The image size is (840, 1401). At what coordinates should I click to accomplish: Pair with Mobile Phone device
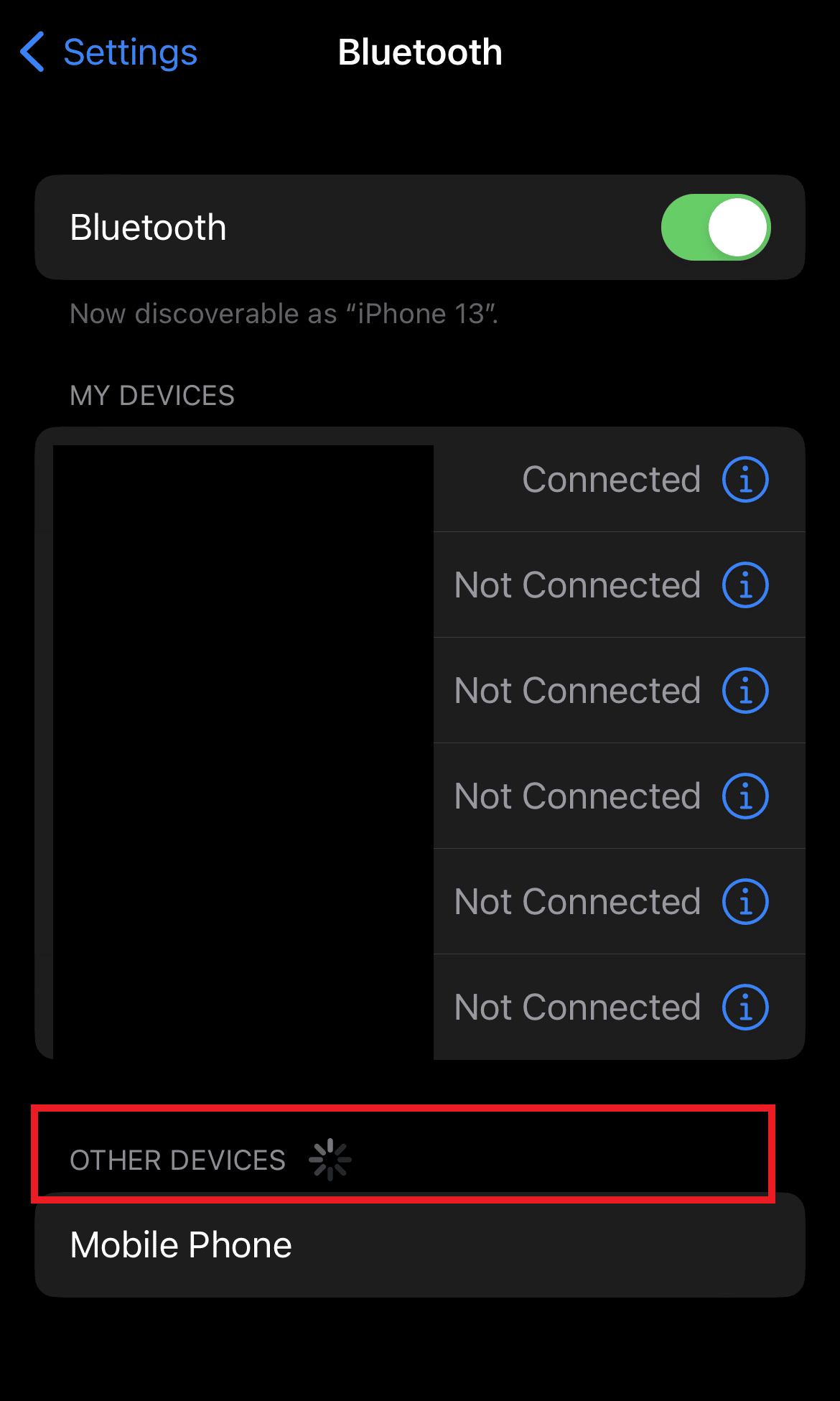pos(420,1245)
